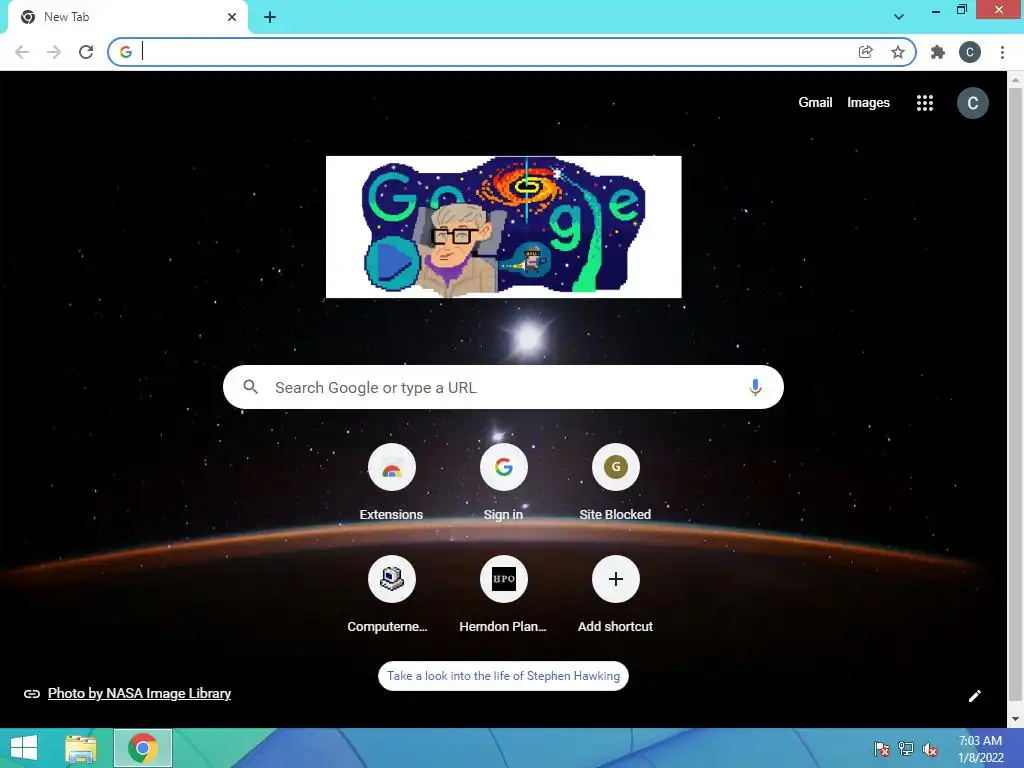
Task: Open Photo by NASA Image Library link
Action: pyautogui.click(x=139, y=694)
